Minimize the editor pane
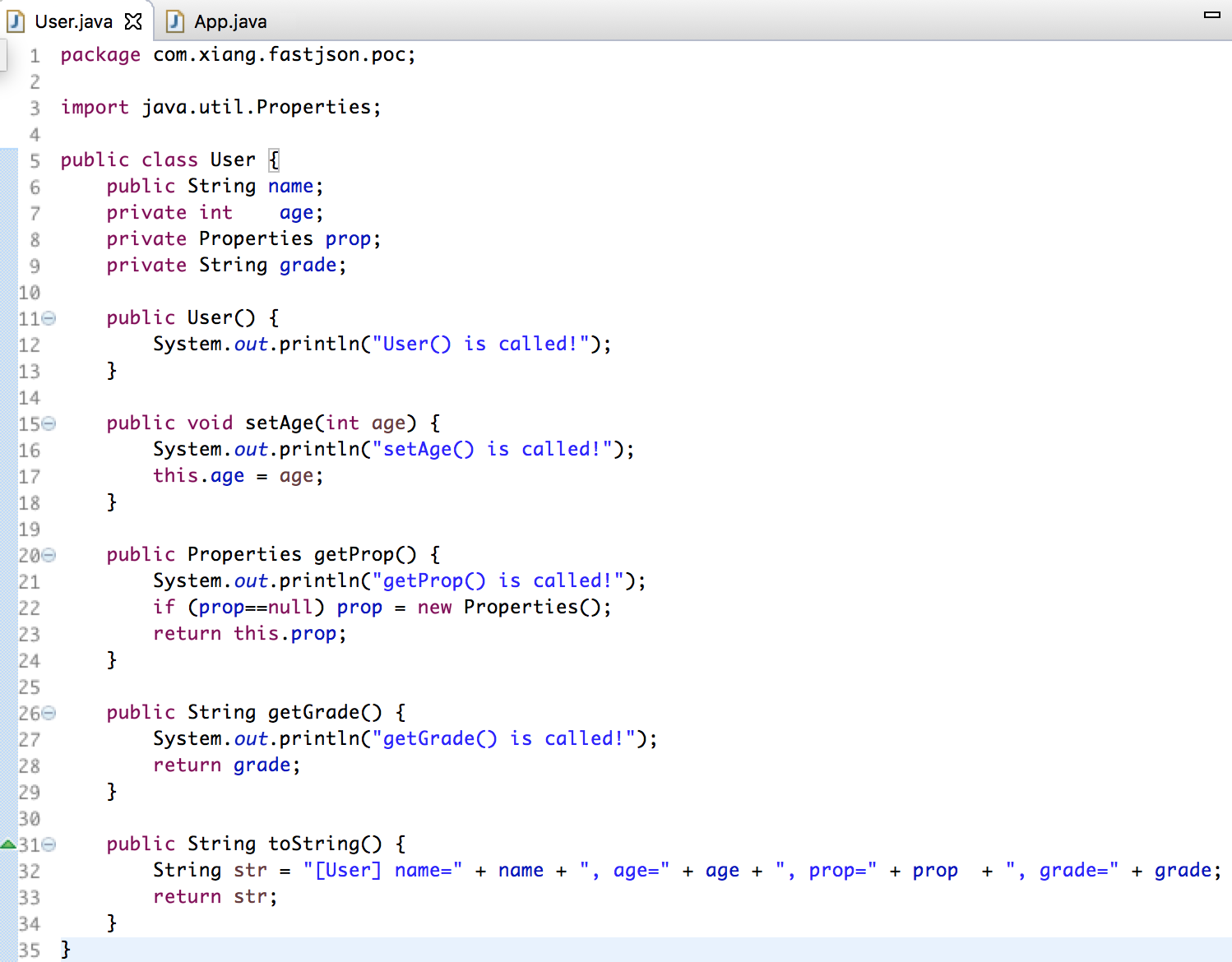This screenshot has height=962, width=1232. [x=1211, y=15]
